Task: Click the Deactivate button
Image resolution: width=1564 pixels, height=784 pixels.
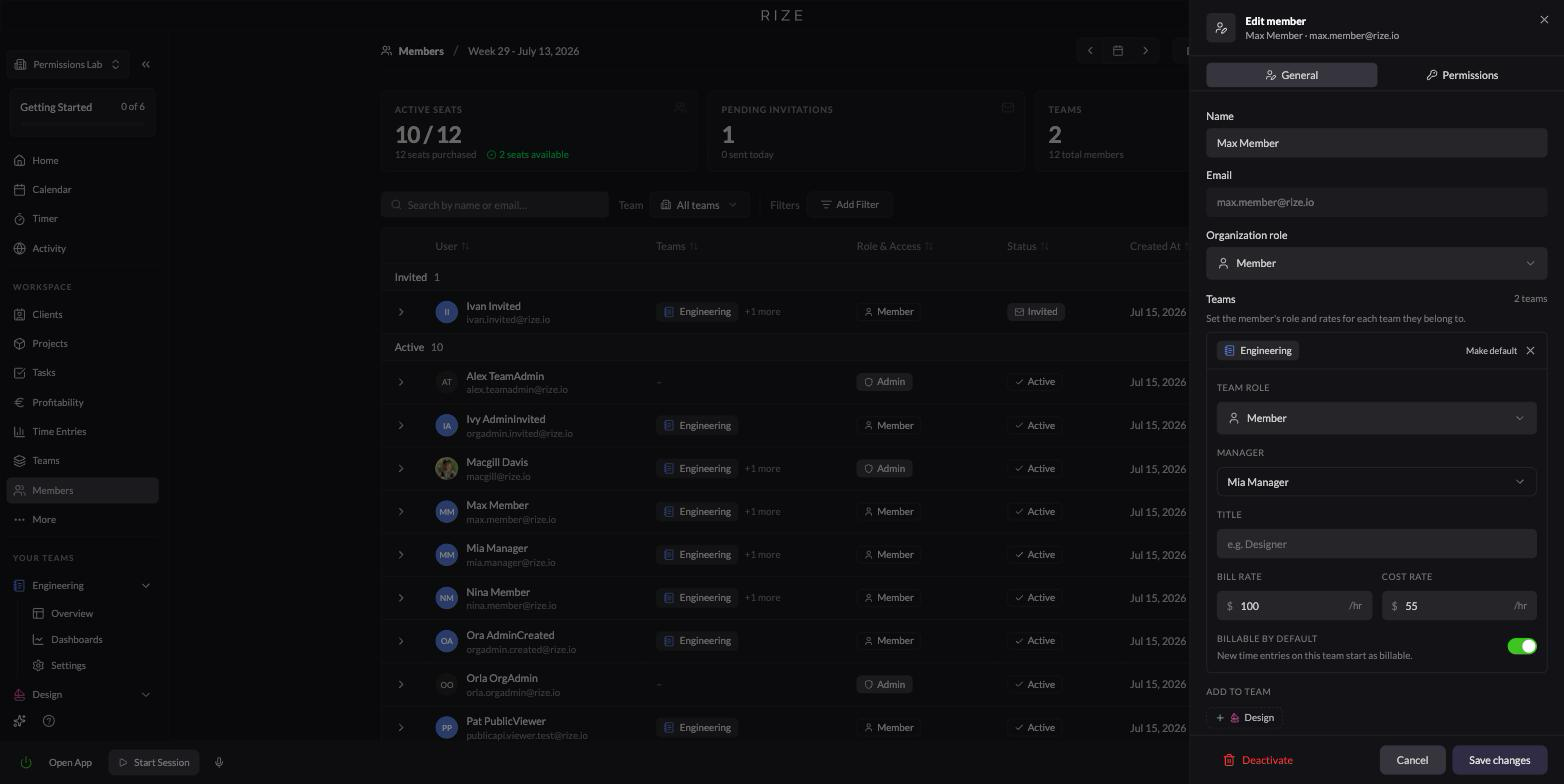Action: (x=1258, y=760)
